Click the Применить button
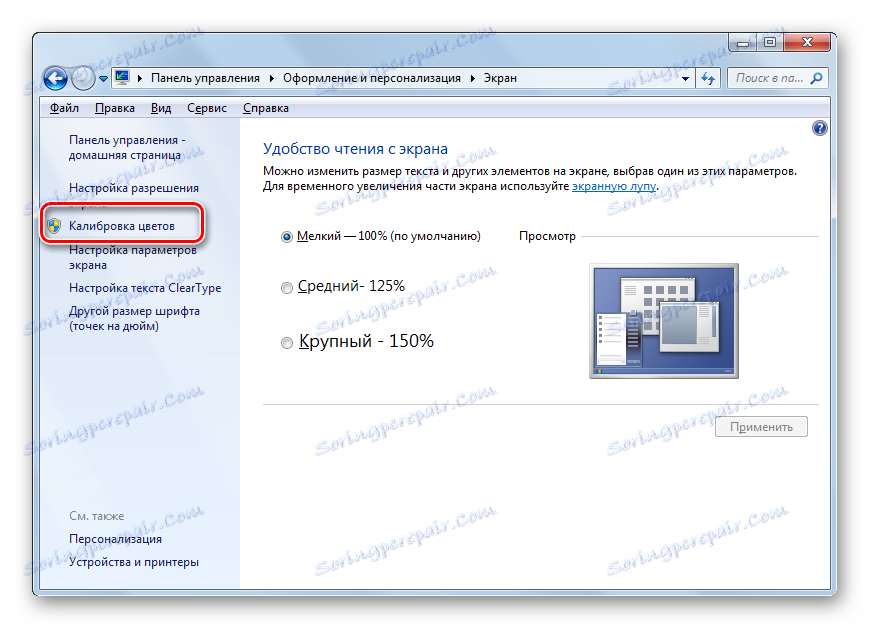 [761, 427]
